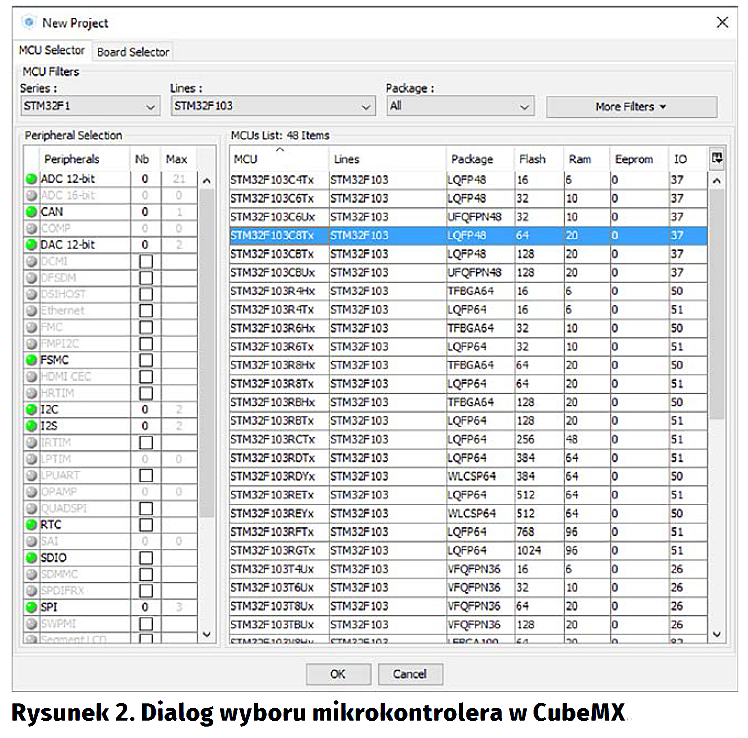The width and height of the screenshot is (748, 738).
Task: Open the column chooser icon in table header
Action: [x=716, y=158]
